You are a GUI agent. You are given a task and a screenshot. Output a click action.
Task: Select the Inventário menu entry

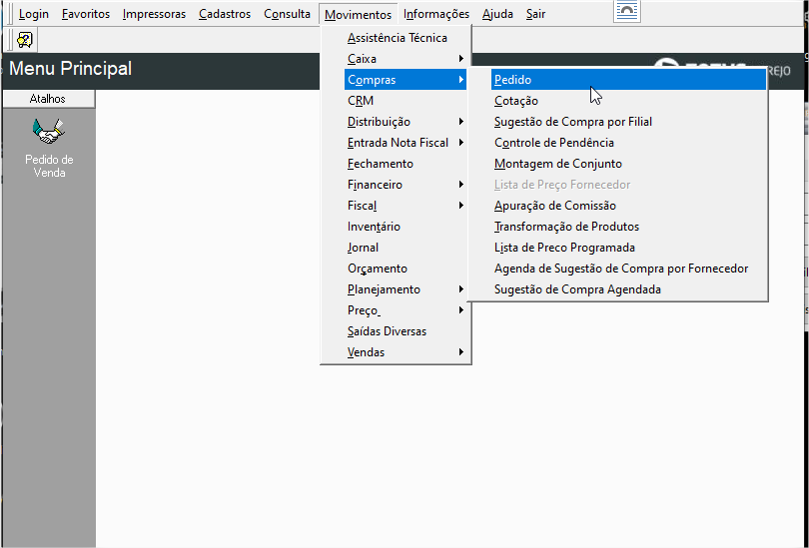click(x=396, y=227)
